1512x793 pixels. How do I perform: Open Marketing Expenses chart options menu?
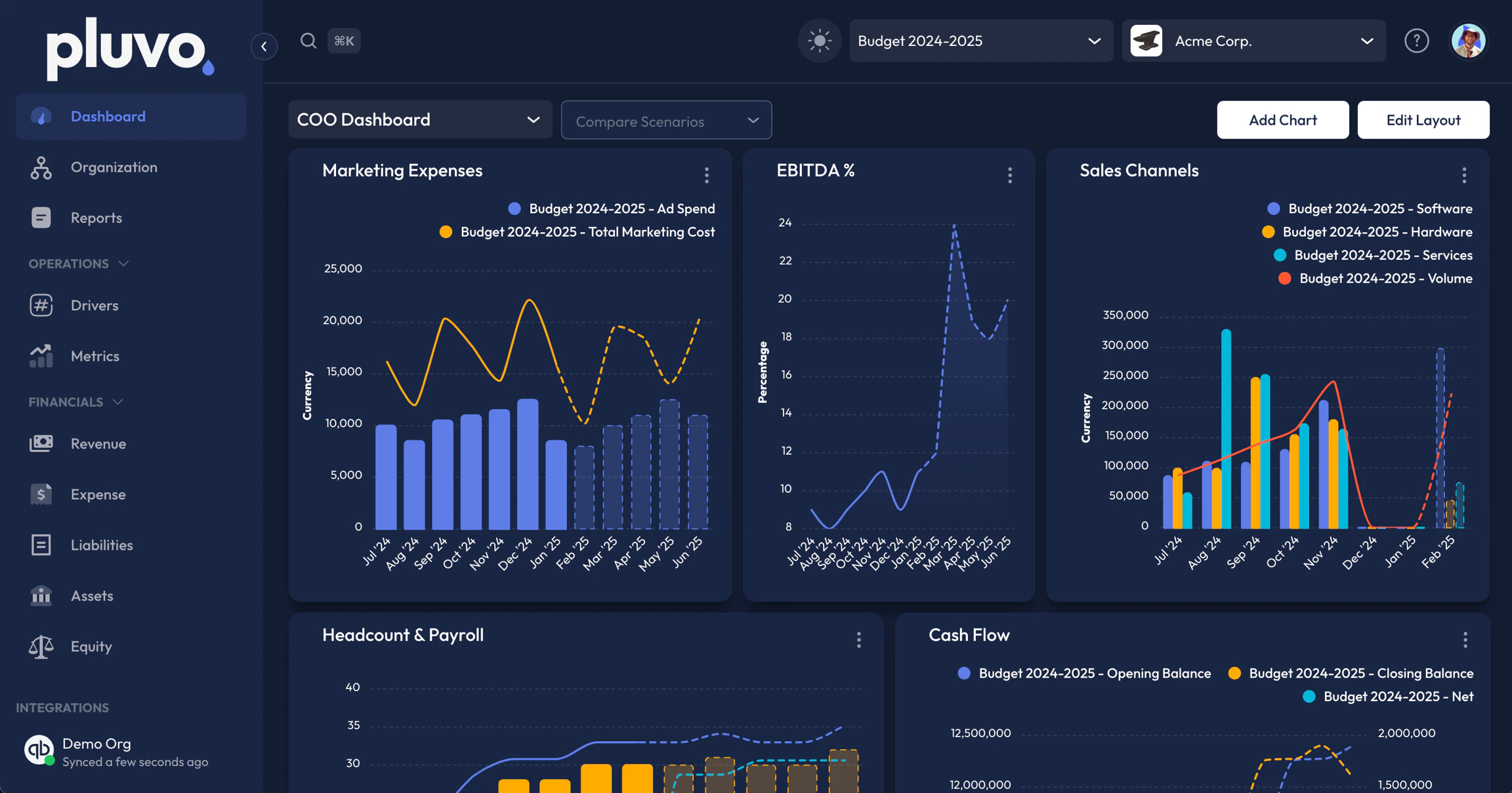(x=707, y=175)
